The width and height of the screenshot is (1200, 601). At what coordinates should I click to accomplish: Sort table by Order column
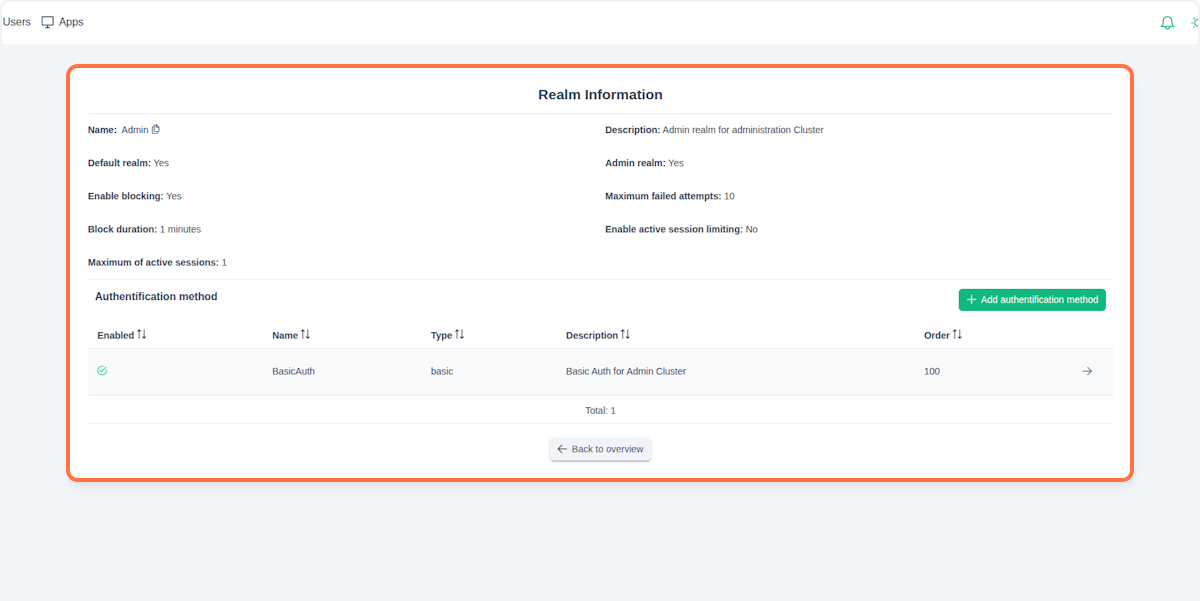pos(957,335)
